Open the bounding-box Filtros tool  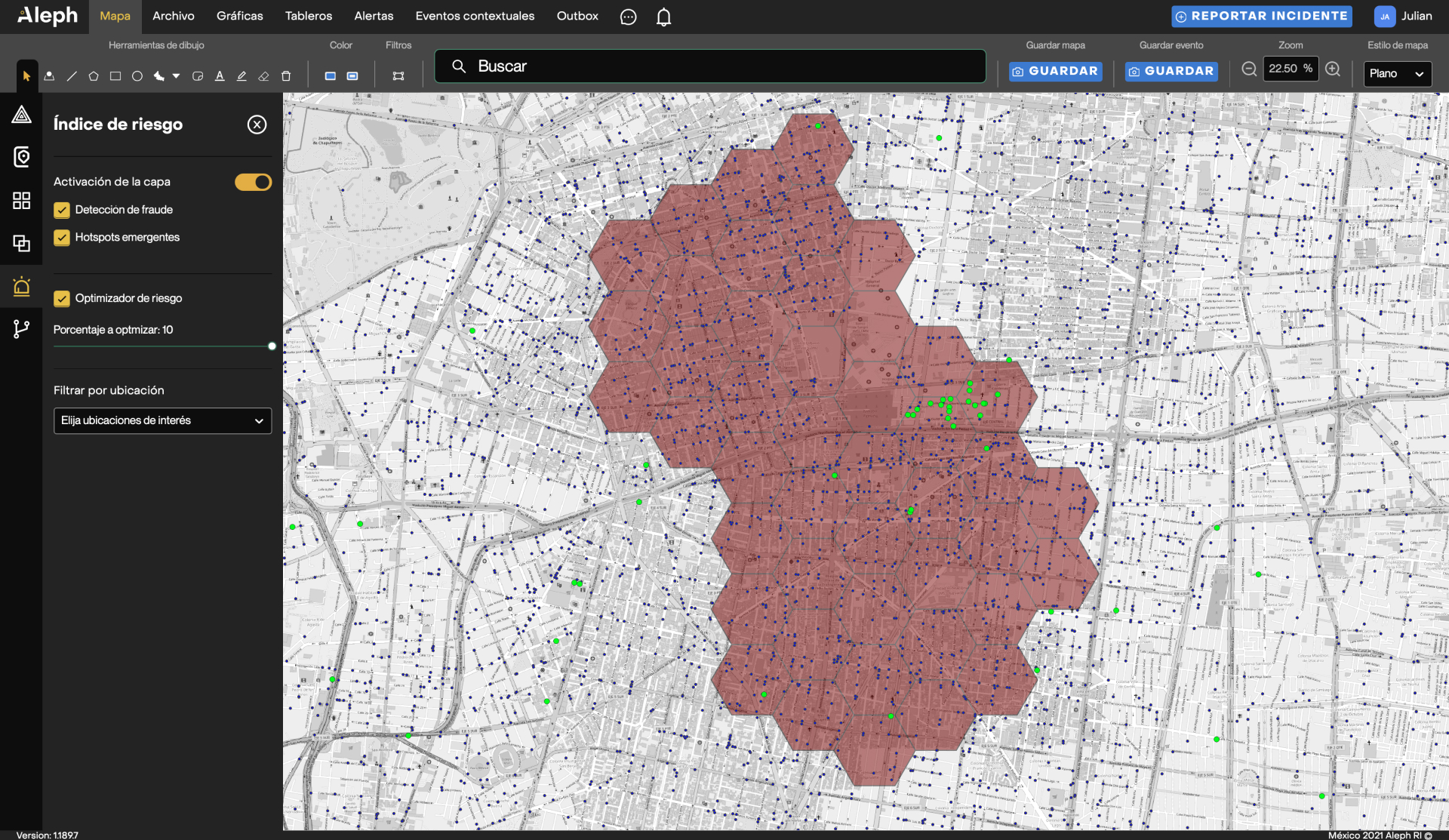(398, 76)
